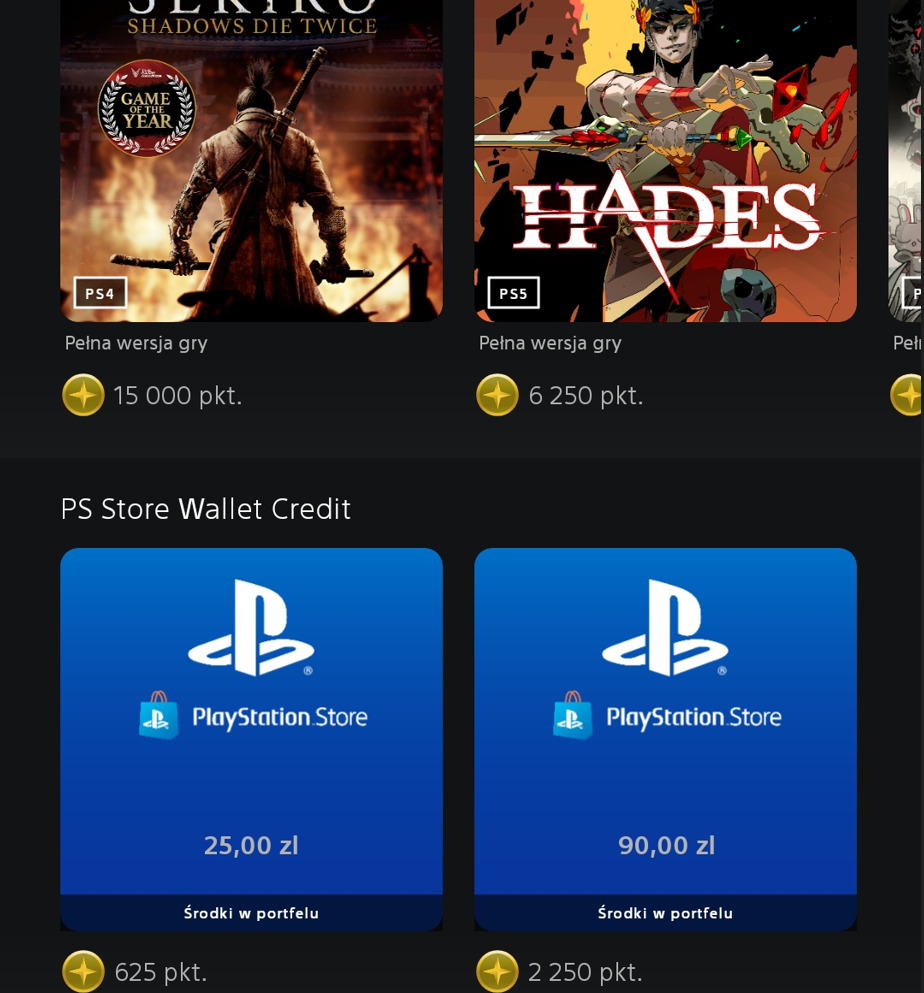Click Środki w portfelu on the 25,00 zl card

251,913
